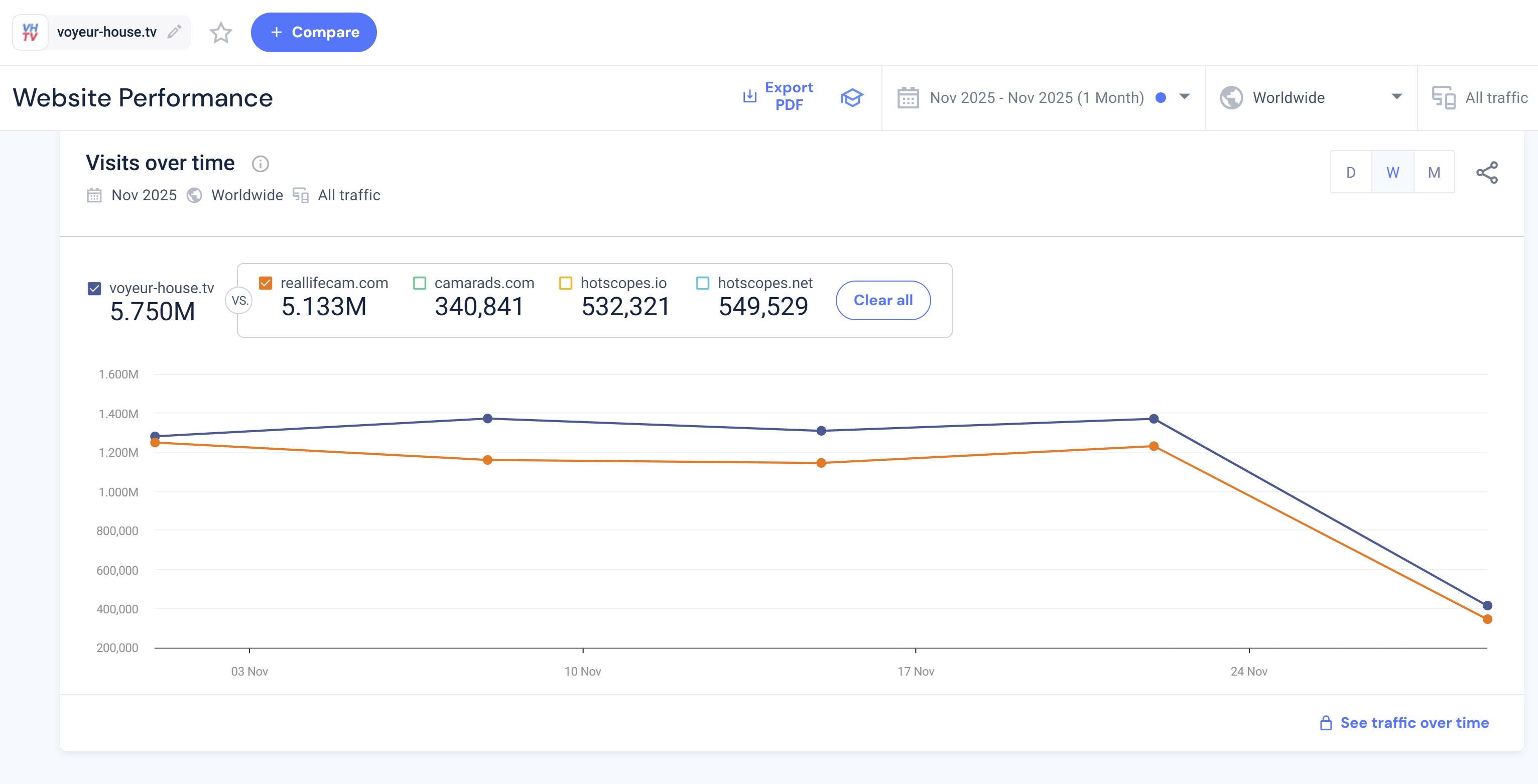Uncheck the reallifecam.com checkbox
The height and width of the screenshot is (784, 1538).
[266, 283]
